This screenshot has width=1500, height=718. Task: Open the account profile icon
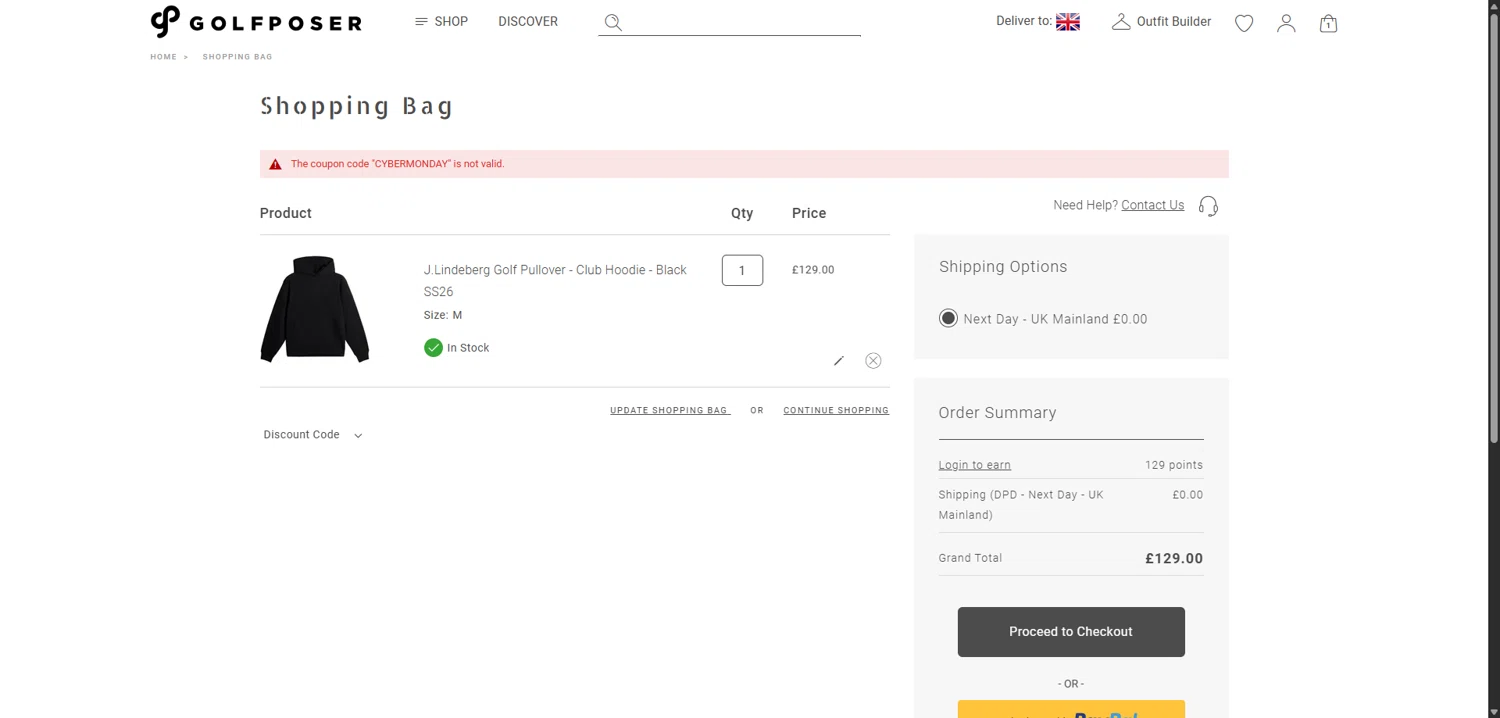(1286, 23)
